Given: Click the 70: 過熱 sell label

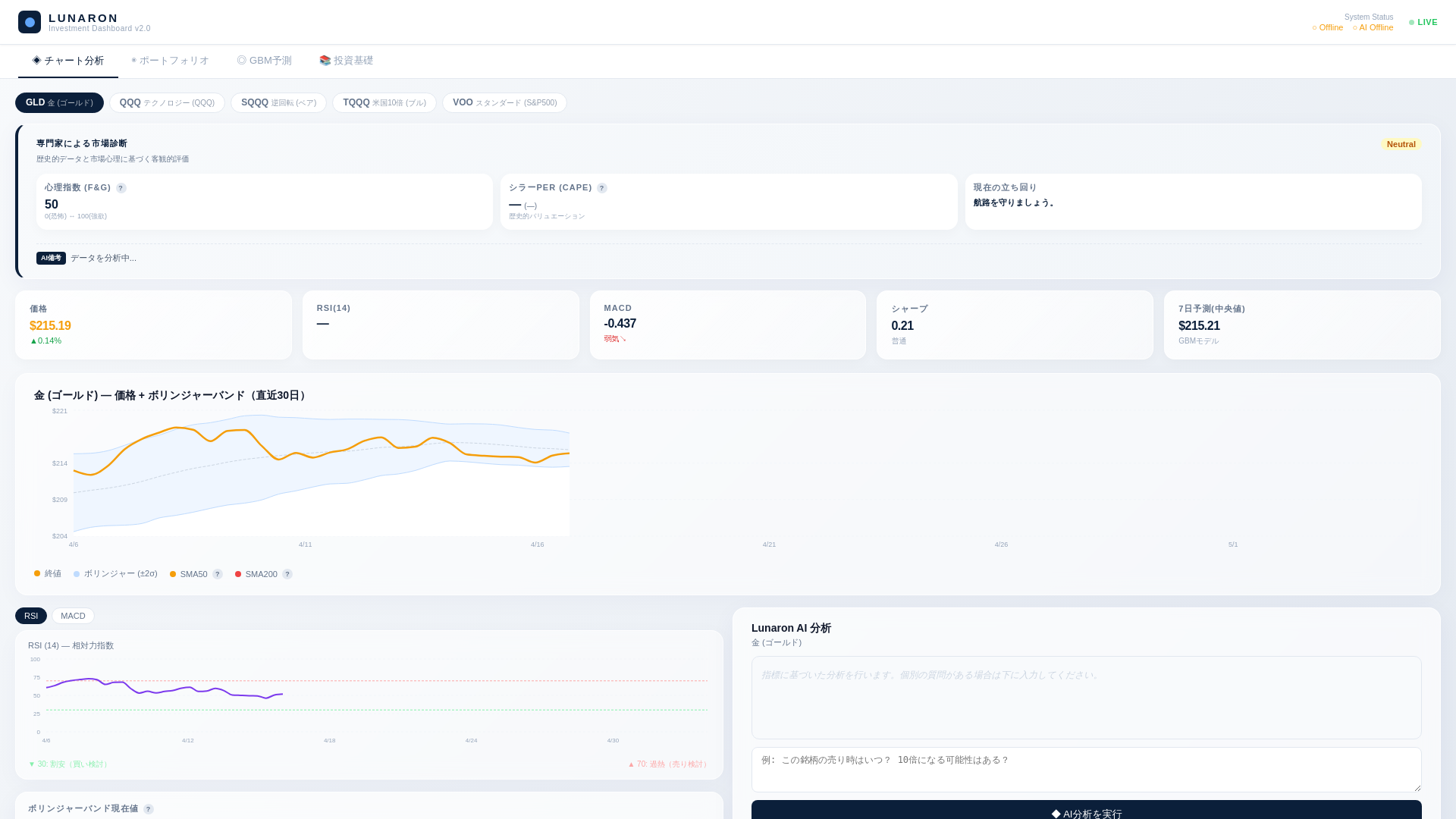Looking at the screenshot, I should [668, 764].
